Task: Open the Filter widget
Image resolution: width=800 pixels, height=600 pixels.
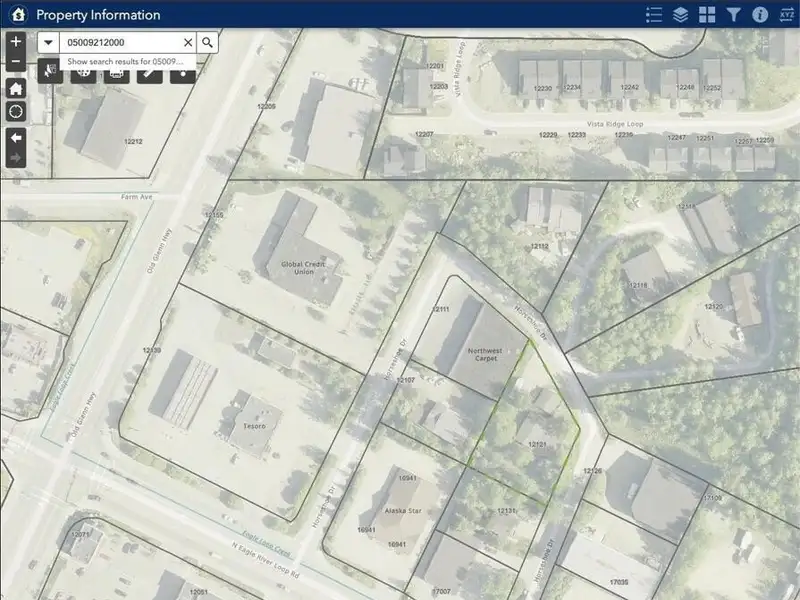Action: point(733,15)
